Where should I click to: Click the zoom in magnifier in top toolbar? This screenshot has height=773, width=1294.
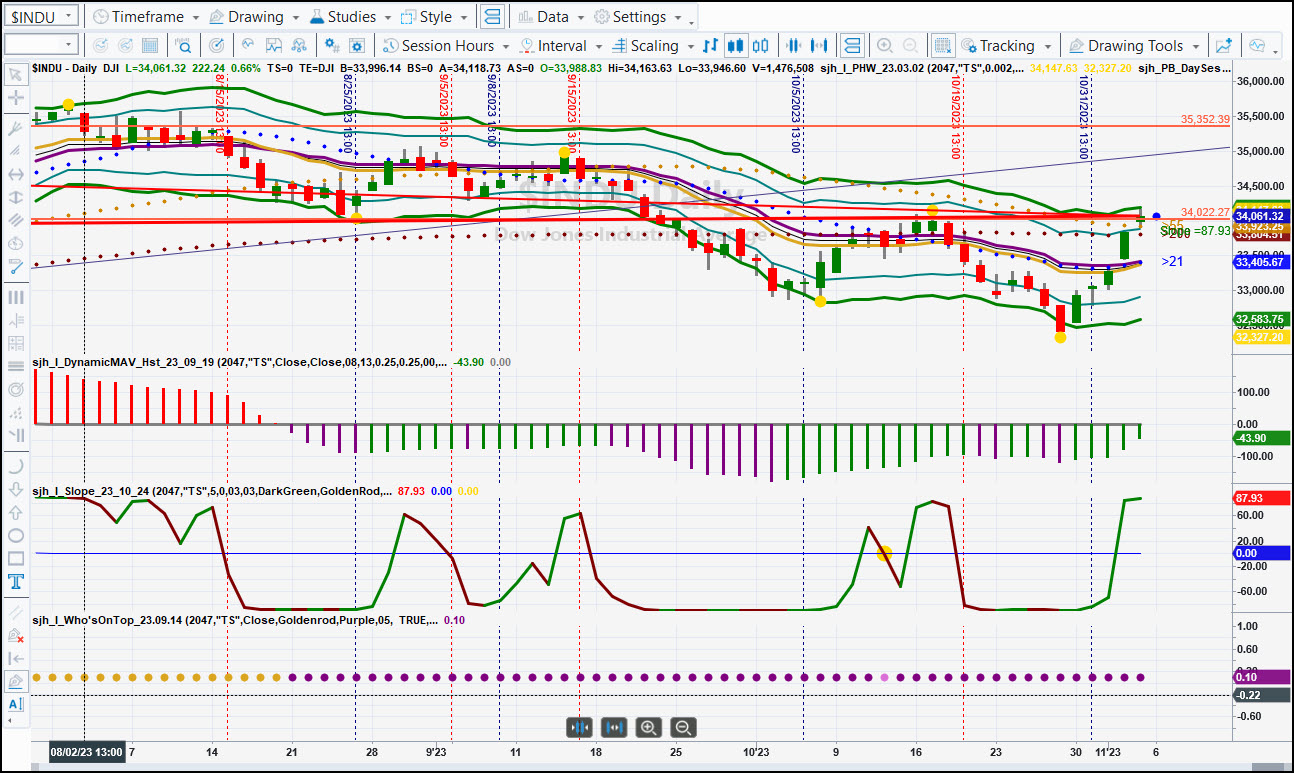click(x=884, y=46)
